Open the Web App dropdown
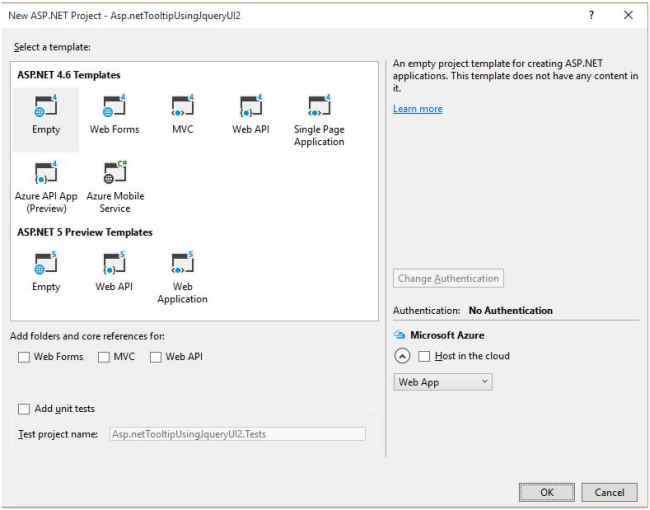 pyautogui.click(x=443, y=382)
